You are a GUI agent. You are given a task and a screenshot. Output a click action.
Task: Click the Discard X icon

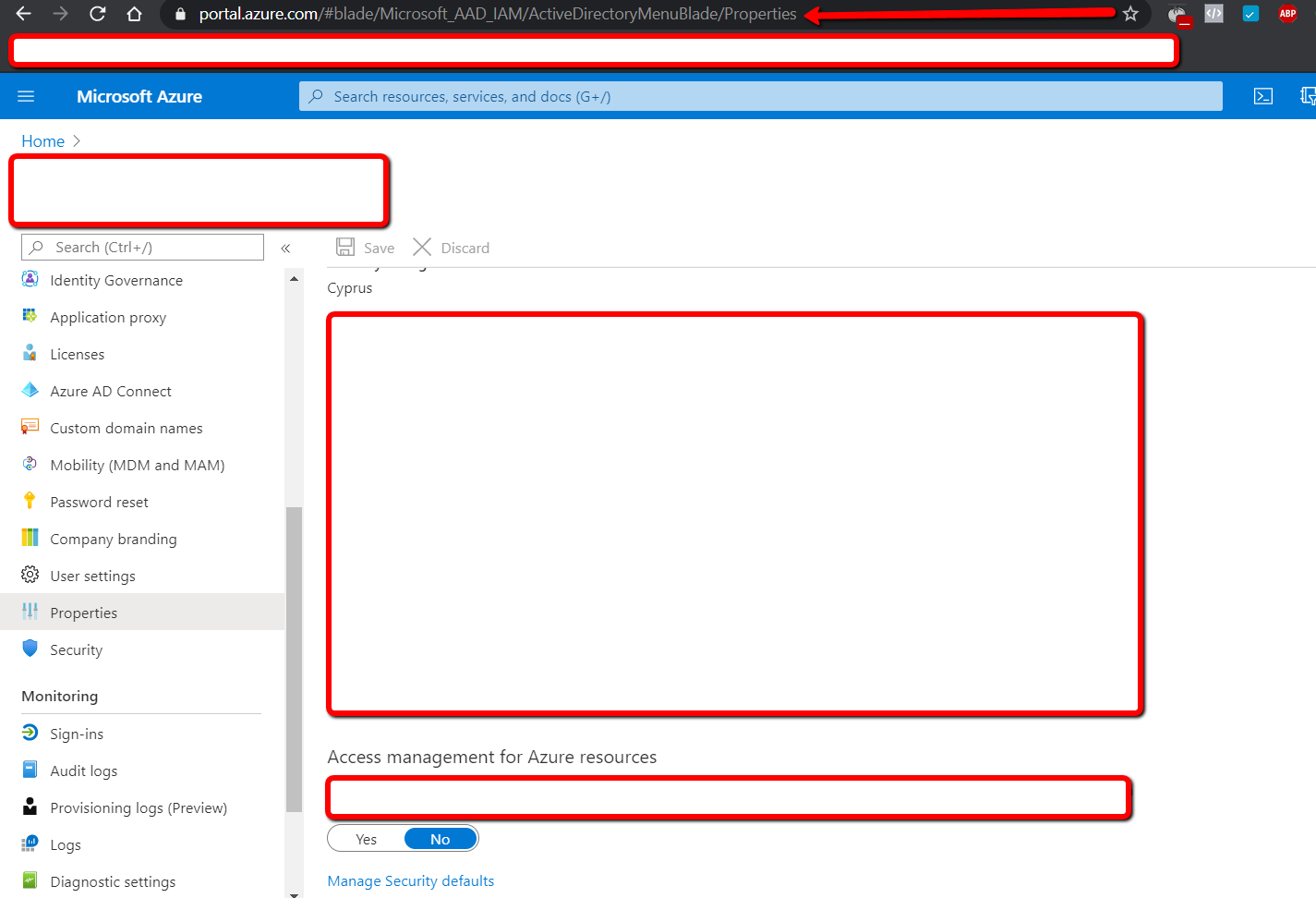coord(422,247)
